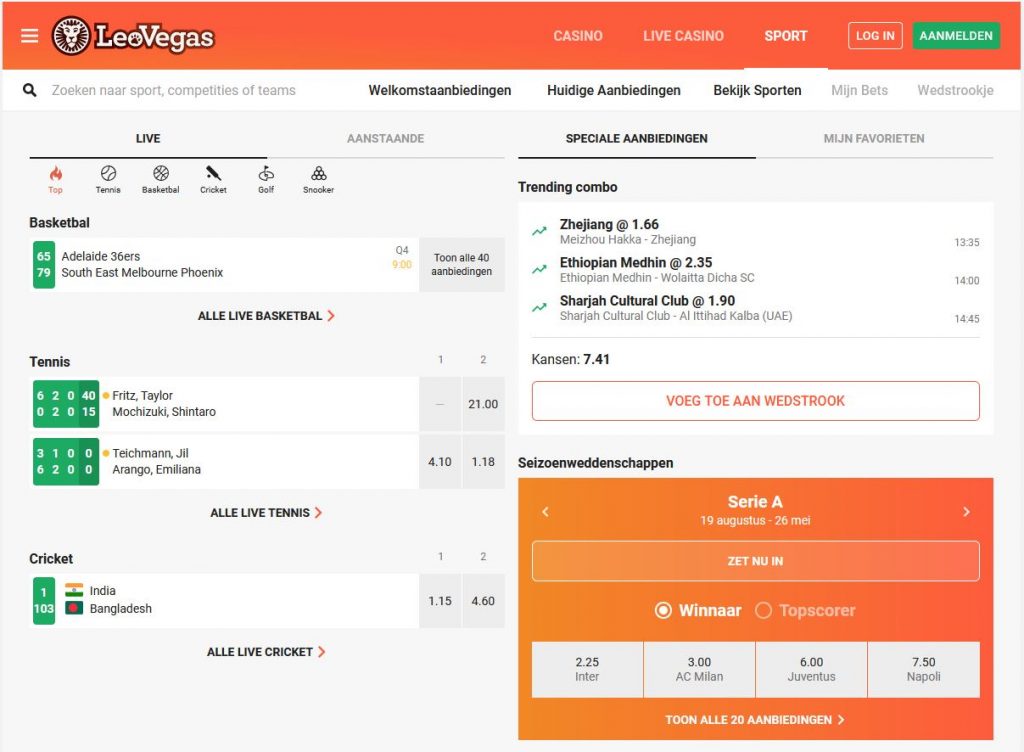
Task: Switch to the Mijn Favorieten tab
Action: pyautogui.click(x=874, y=138)
